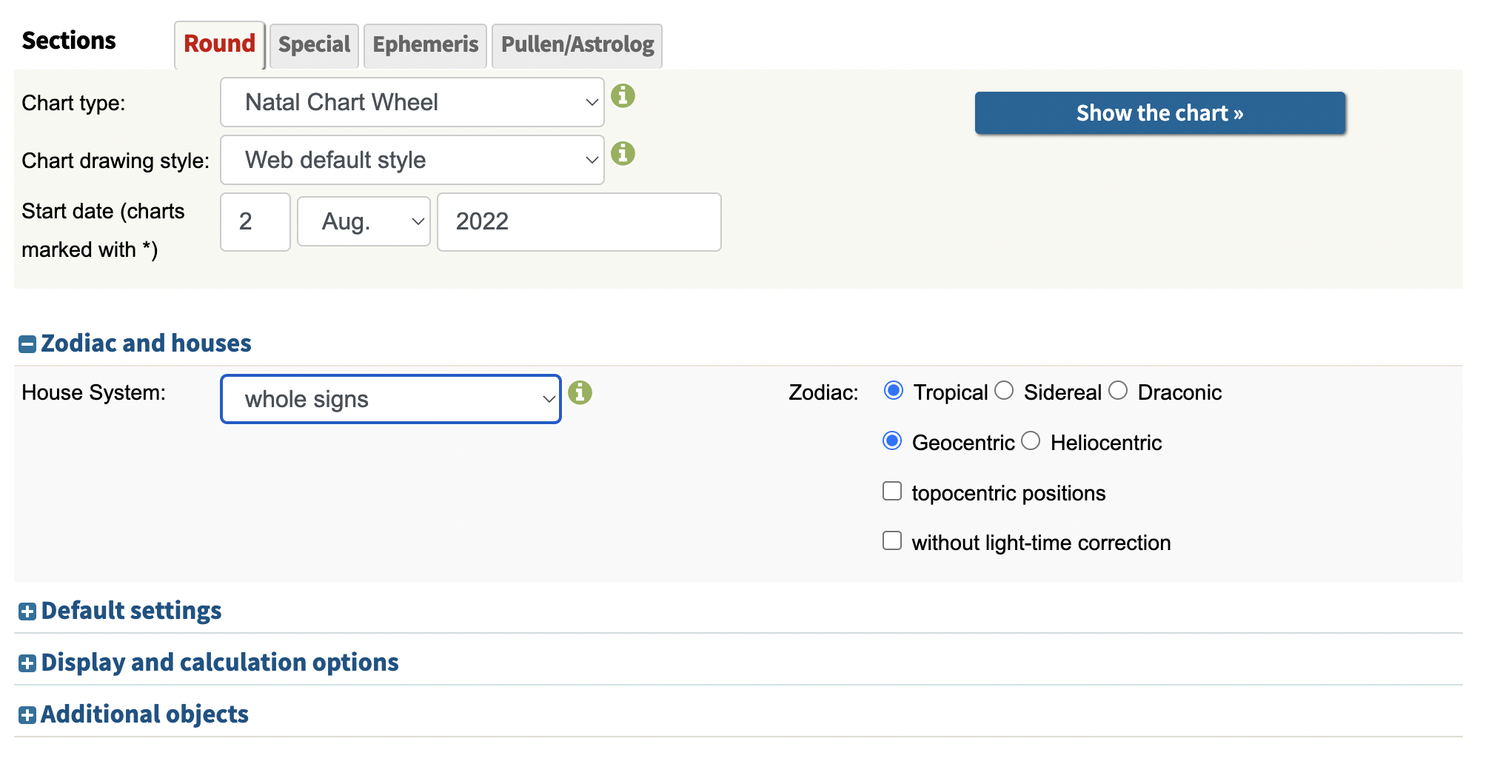
Task: Click the start date year field
Action: (x=578, y=222)
